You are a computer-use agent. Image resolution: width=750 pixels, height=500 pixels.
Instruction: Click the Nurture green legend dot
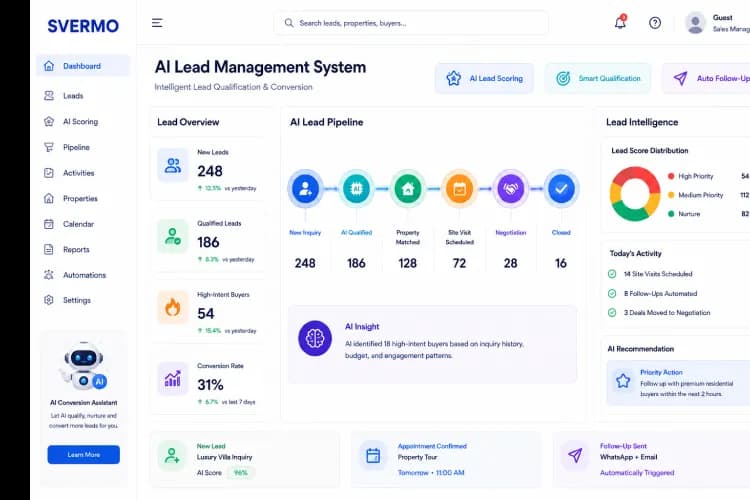click(671, 214)
